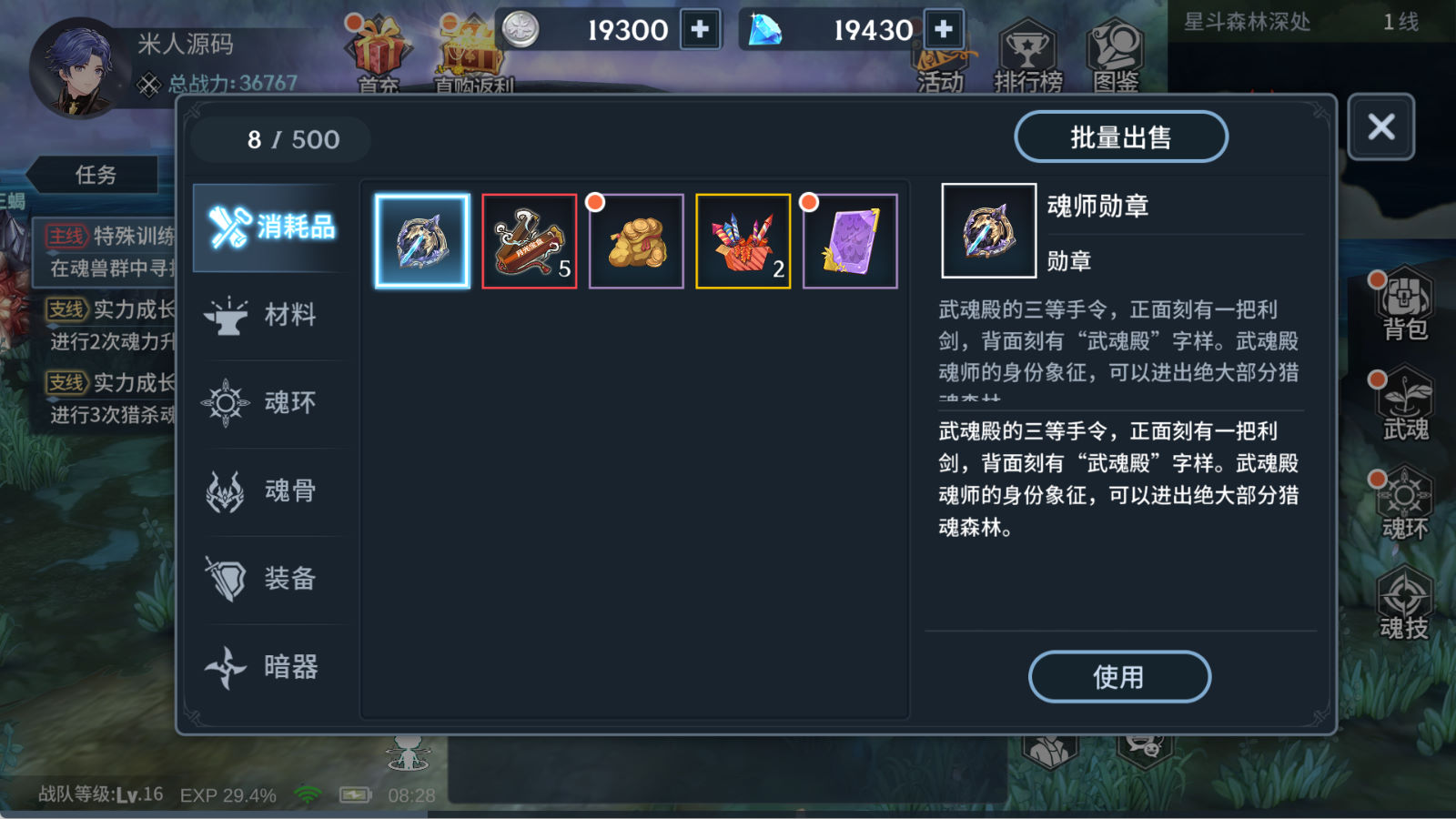1456x819 pixels.
Task: Open the 背包 backpack icon
Action: (1405, 306)
